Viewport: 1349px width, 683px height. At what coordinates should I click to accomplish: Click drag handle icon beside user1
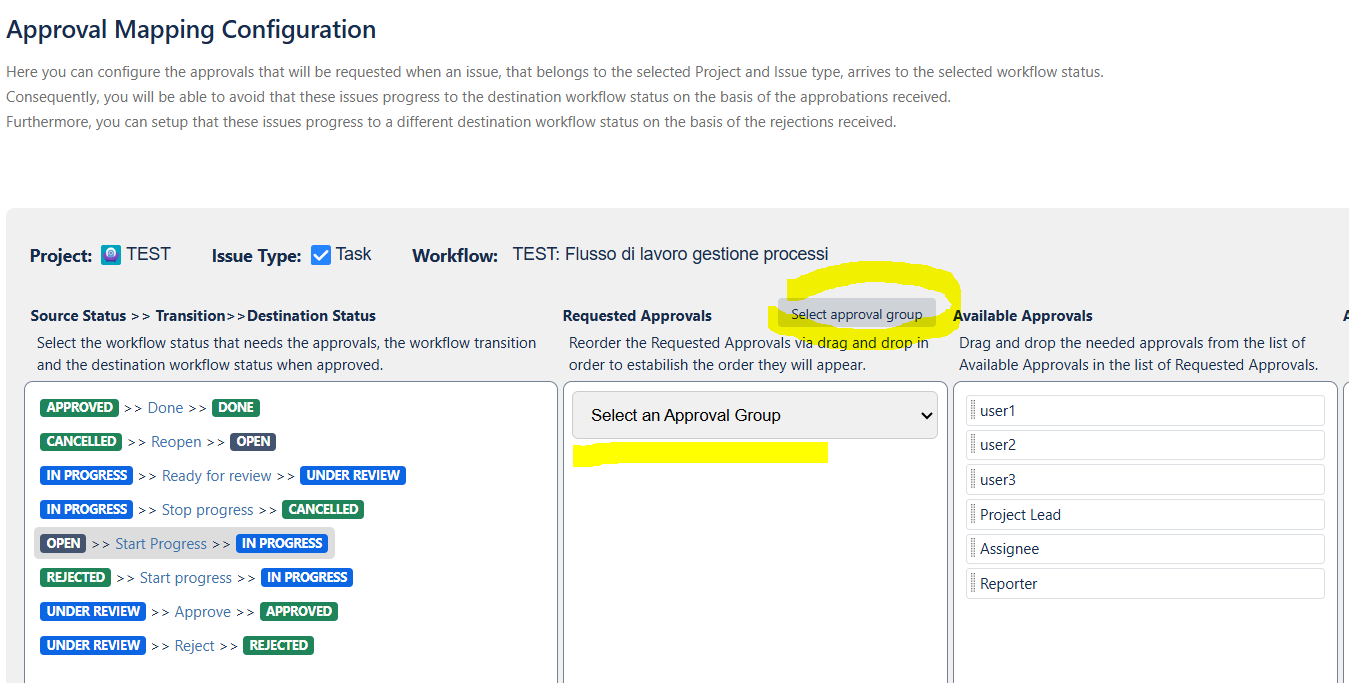tap(973, 411)
